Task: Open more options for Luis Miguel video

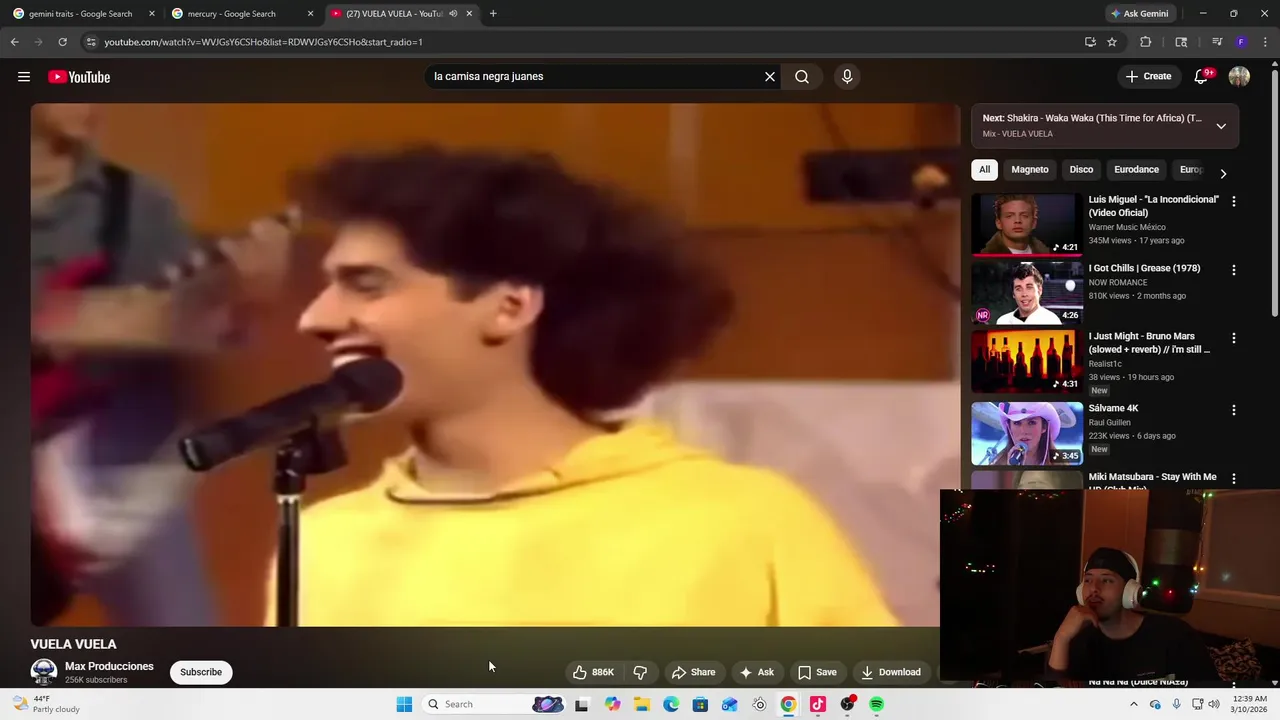Action: click(x=1233, y=201)
